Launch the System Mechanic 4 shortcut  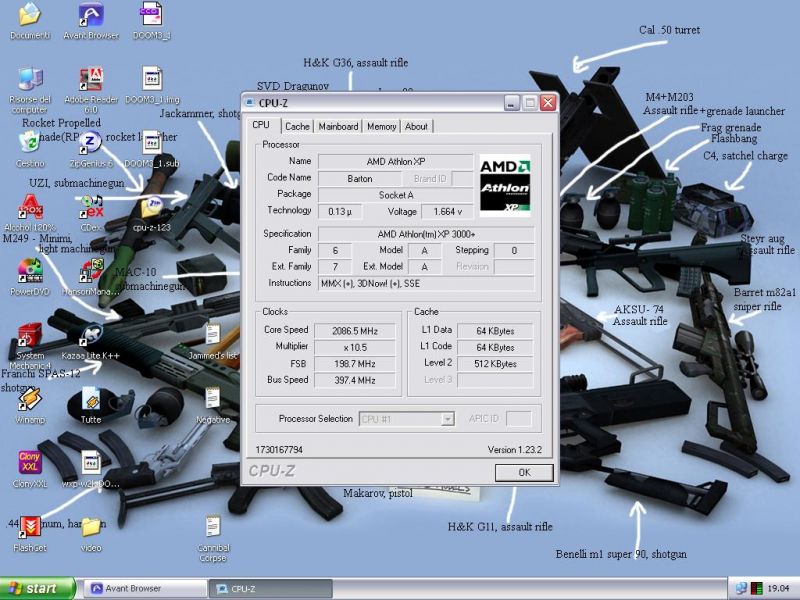tap(30, 335)
